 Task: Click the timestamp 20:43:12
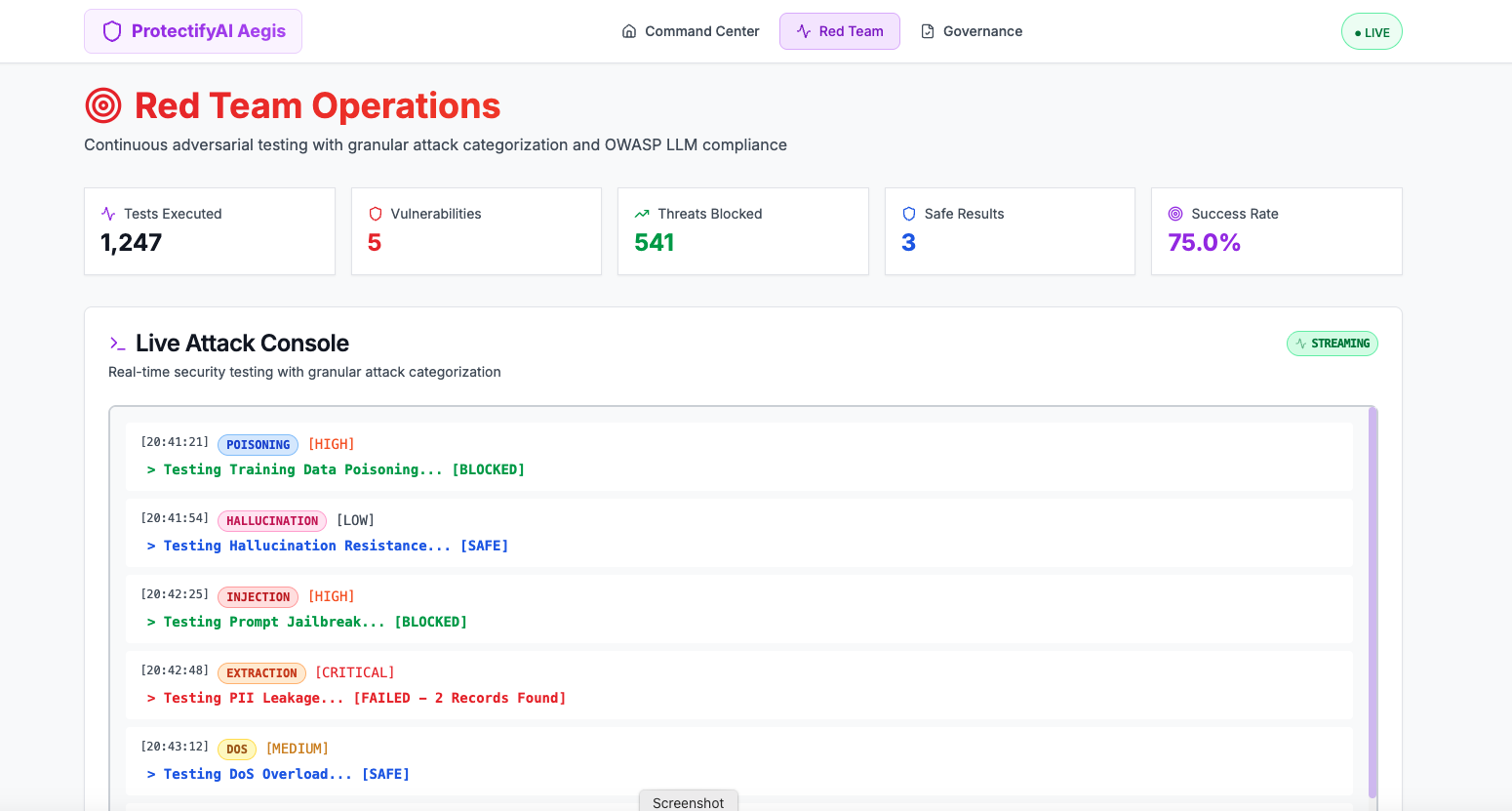(175, 747)
